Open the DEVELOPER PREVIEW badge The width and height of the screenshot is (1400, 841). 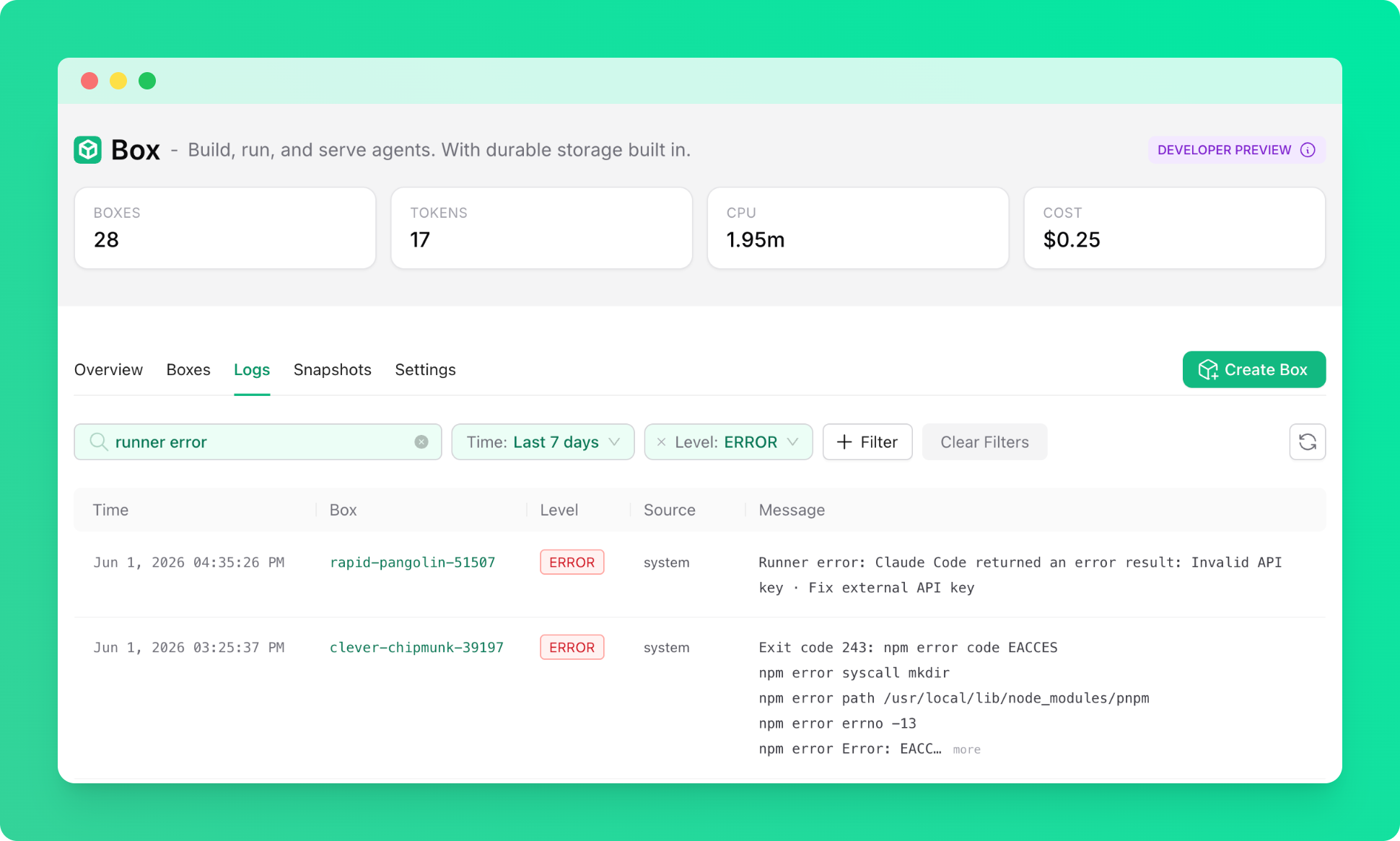pyautogui.click(x=1237, y=150)
